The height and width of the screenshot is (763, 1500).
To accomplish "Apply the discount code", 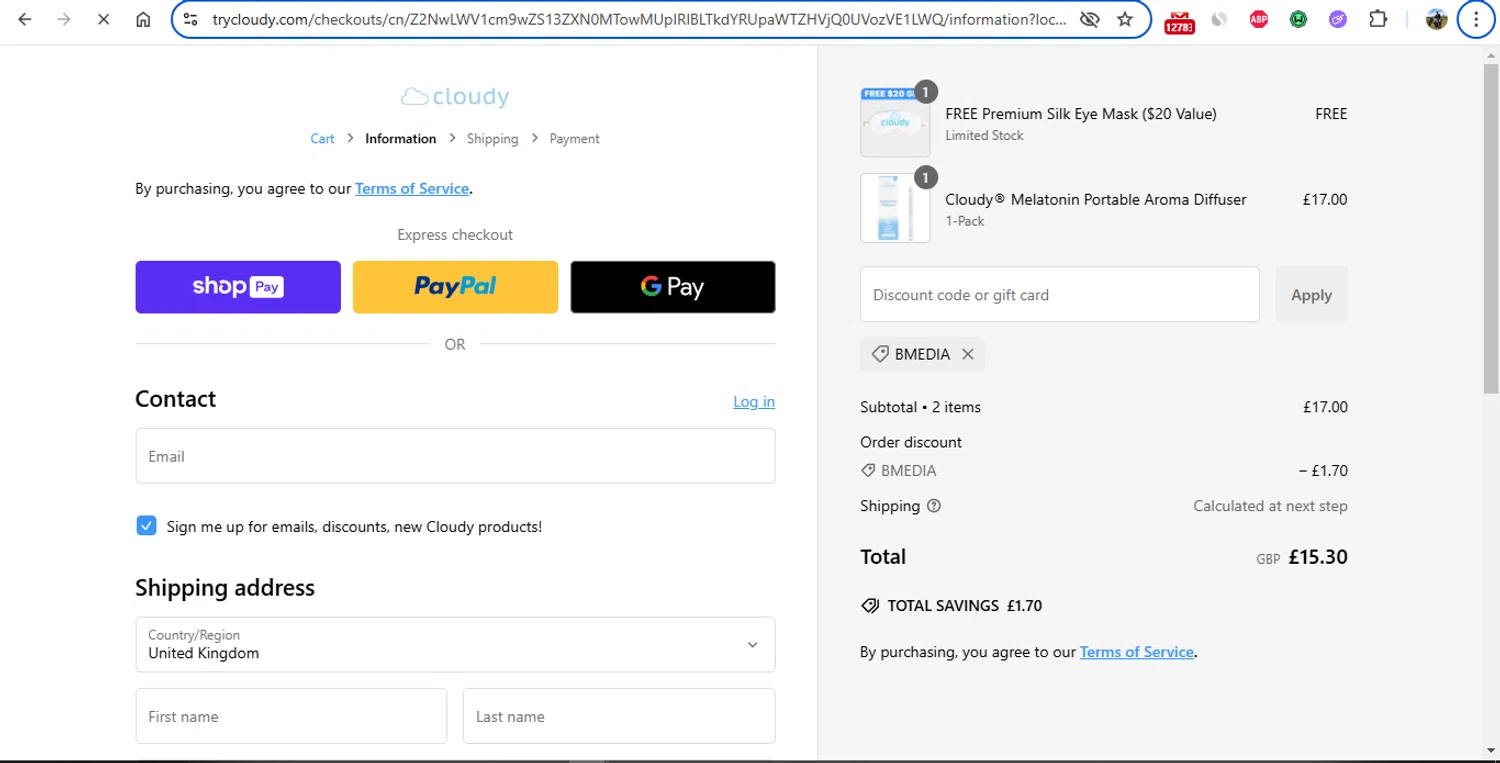I will point(1311,295).
